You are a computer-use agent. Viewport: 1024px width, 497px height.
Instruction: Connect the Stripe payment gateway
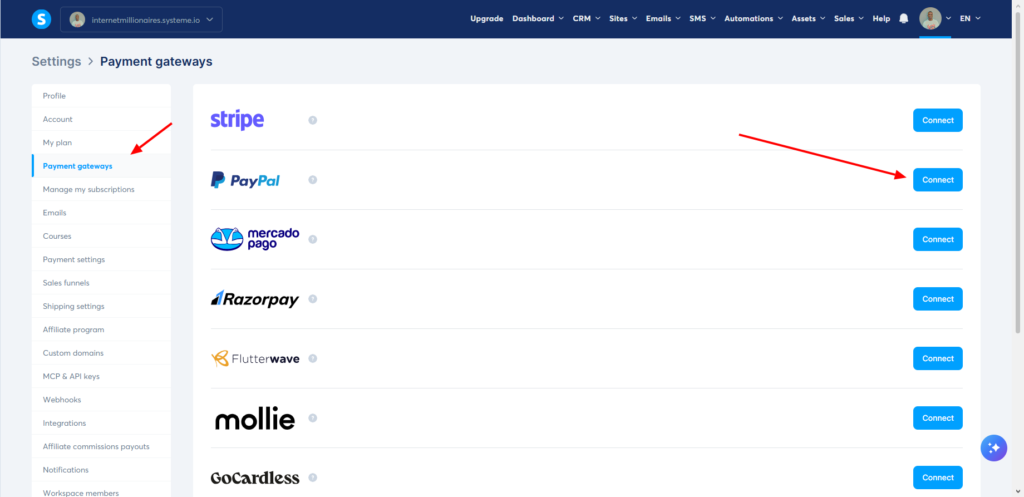937,120
